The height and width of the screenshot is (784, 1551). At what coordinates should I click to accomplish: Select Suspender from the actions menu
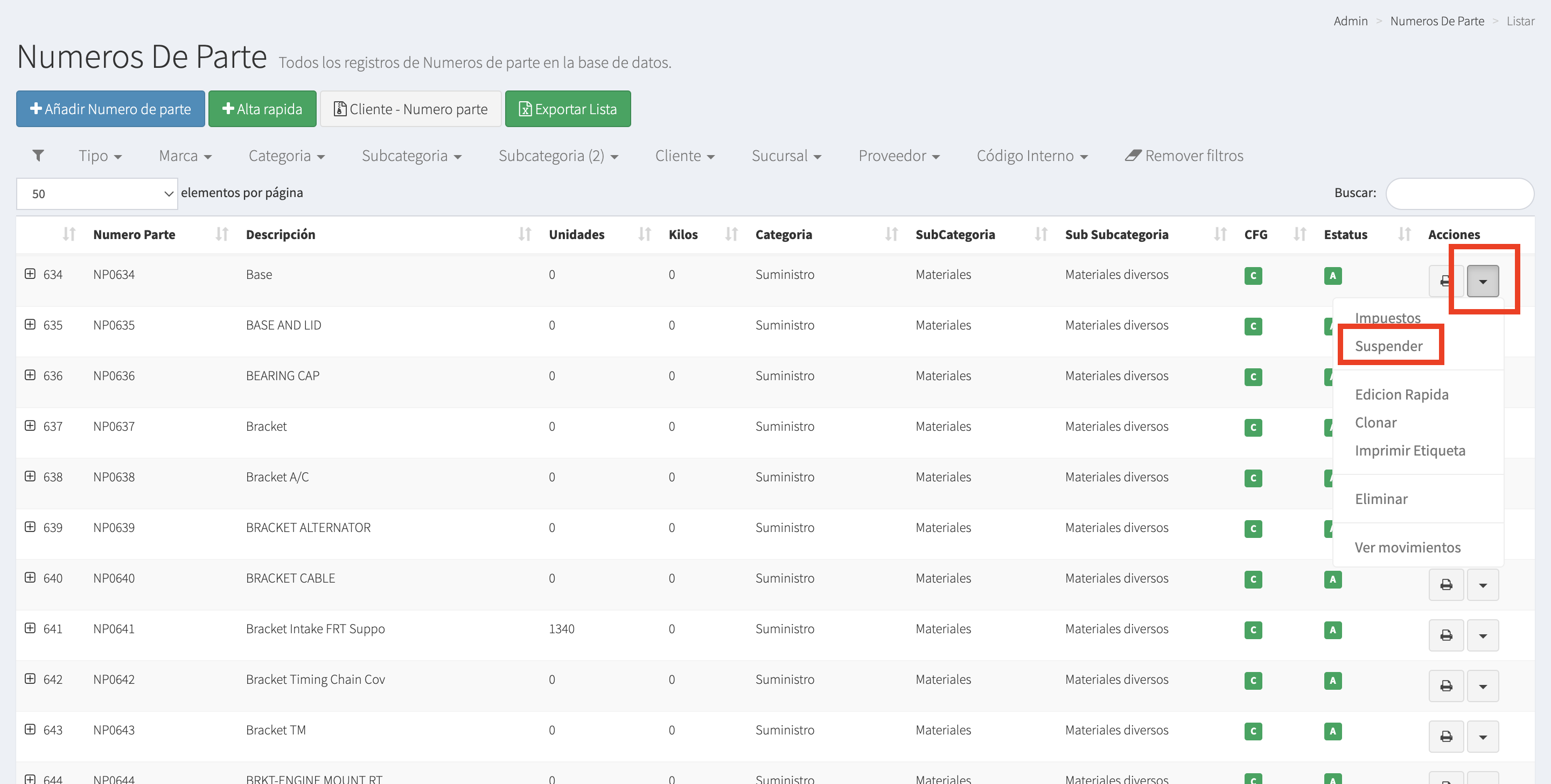1388,346
